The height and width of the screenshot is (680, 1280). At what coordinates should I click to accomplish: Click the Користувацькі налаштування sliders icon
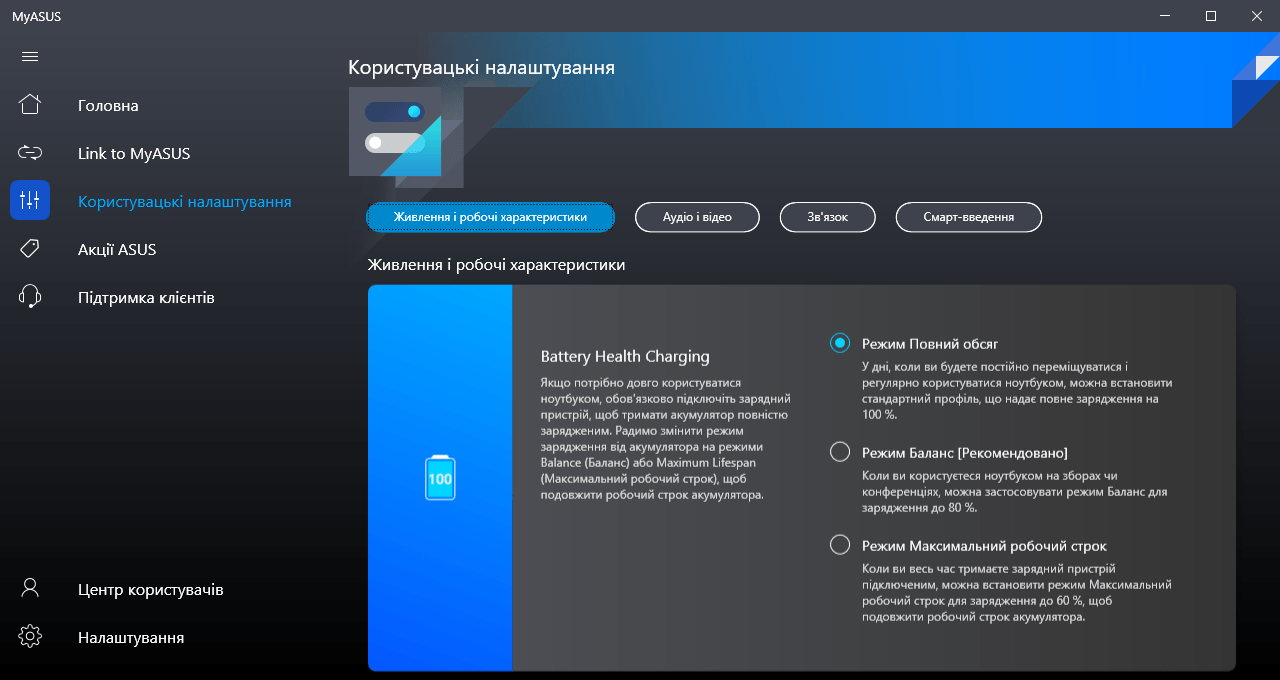30,200
